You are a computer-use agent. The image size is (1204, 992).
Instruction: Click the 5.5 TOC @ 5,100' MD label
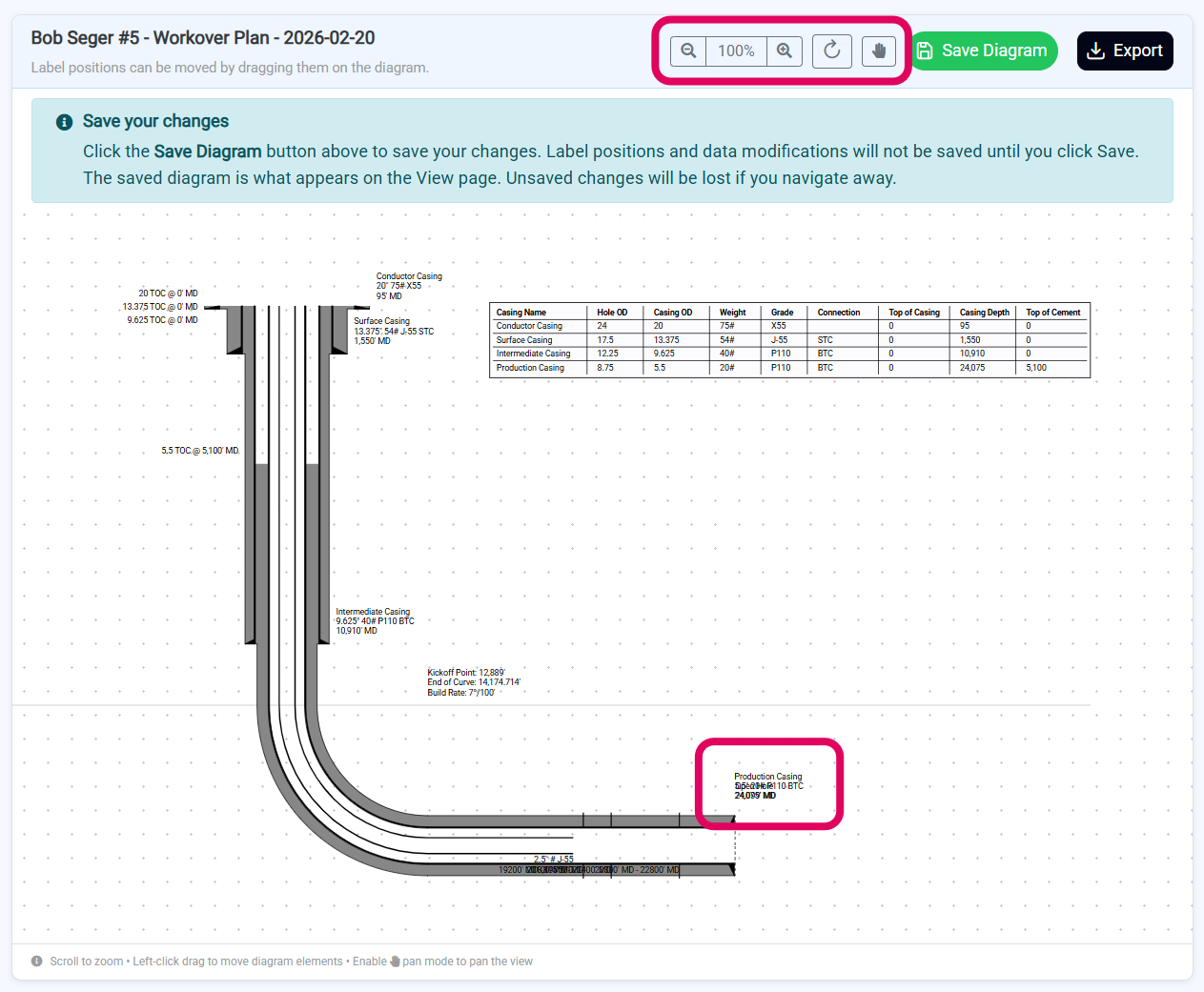coord(200,451)
